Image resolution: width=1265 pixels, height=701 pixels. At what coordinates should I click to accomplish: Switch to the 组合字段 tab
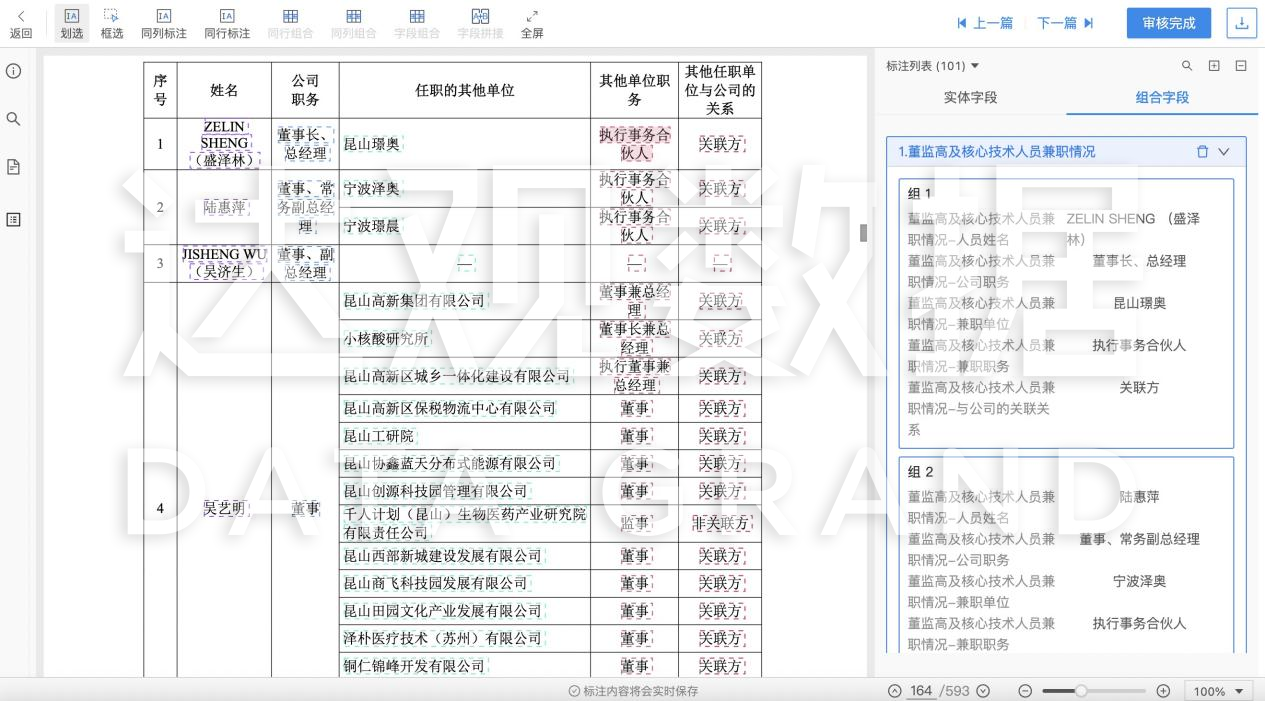pyautogui.click(x=1162, y=97)
